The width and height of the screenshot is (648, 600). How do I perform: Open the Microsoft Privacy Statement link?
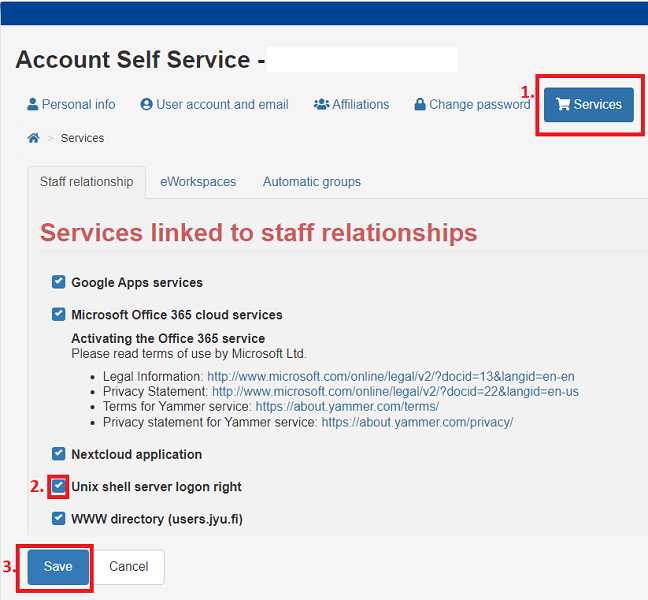pyautogui.click(x=395, y=392)
